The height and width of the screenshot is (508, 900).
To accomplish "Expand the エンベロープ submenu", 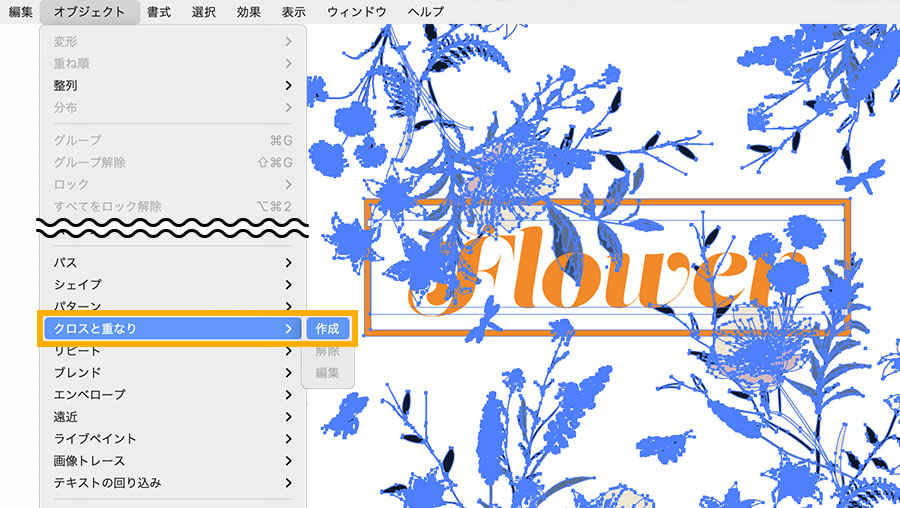I will coord(173,395).
